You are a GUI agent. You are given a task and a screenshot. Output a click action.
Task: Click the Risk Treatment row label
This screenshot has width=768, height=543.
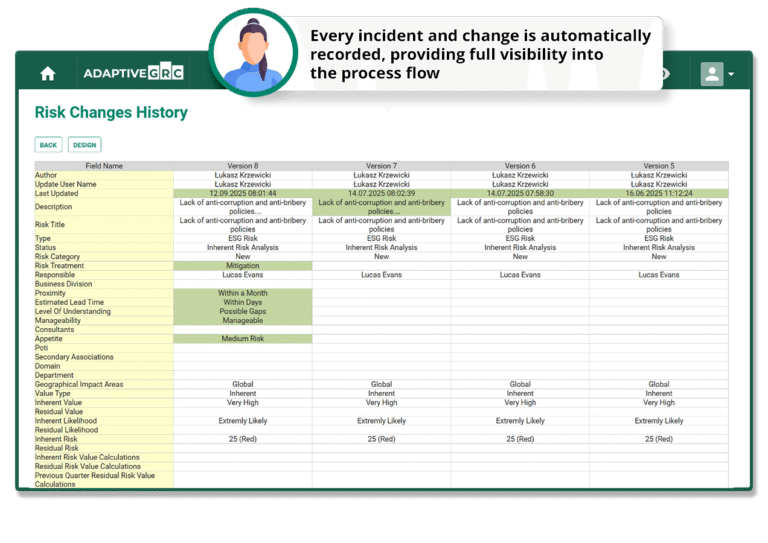(x=104, y=266)
